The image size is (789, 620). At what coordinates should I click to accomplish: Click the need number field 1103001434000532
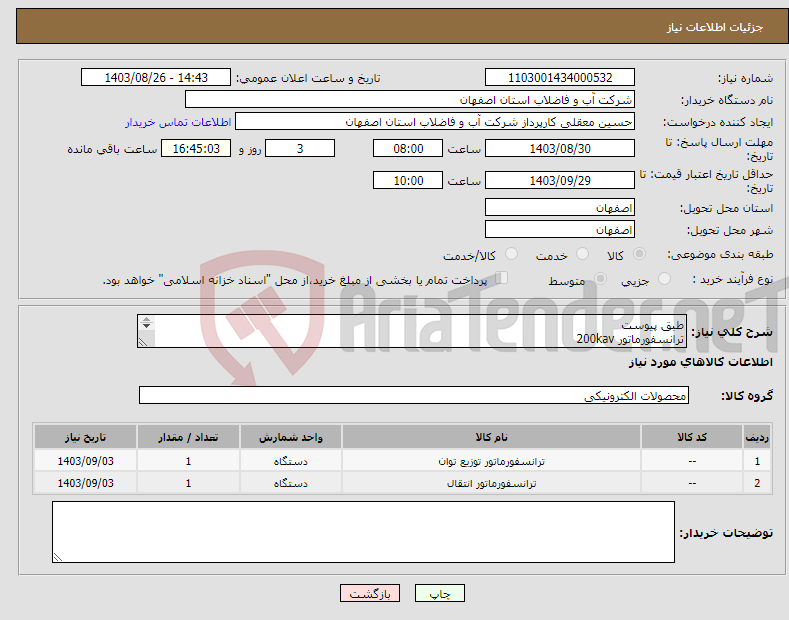tap(560, 78)
